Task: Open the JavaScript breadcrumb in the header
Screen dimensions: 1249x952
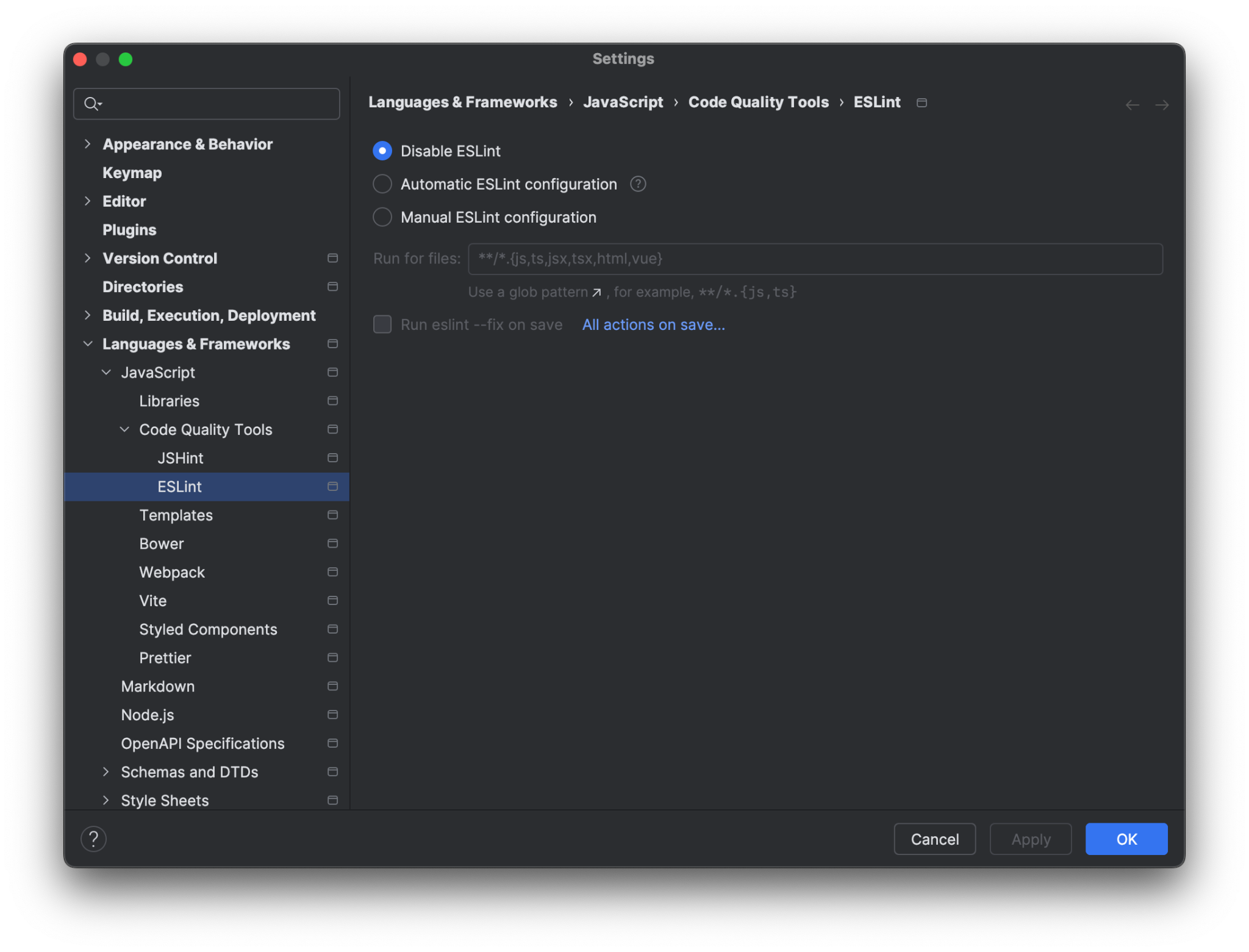Action: click(623, 102)
